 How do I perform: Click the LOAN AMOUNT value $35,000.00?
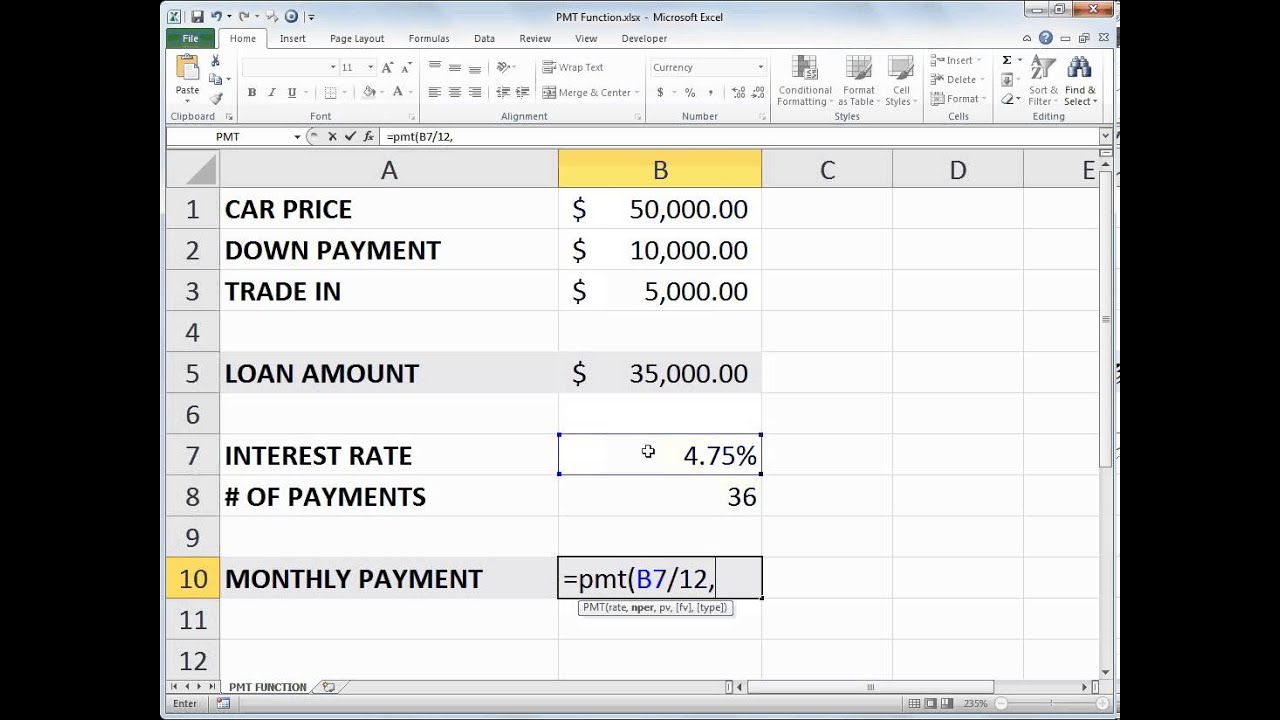(x=660, y=373)
